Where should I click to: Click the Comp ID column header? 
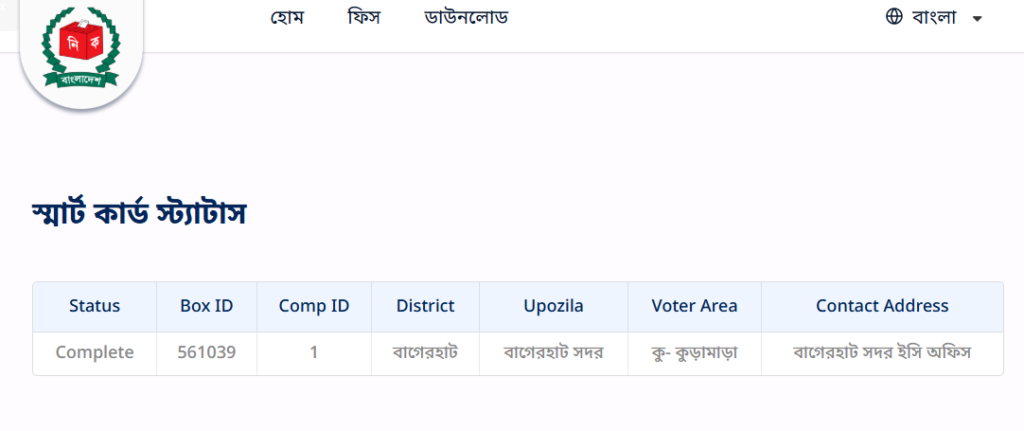[314, 306]
